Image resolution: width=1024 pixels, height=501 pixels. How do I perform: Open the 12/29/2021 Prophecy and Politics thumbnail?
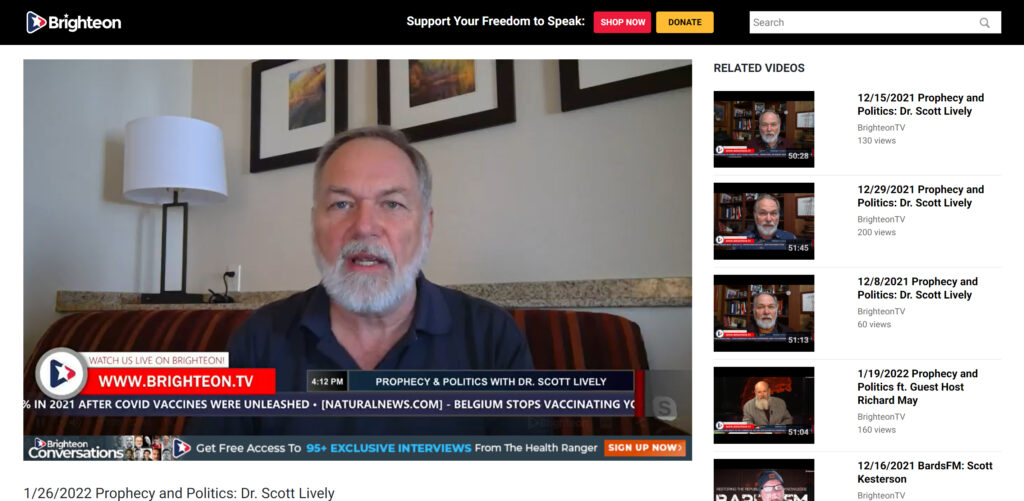[763, 221]
